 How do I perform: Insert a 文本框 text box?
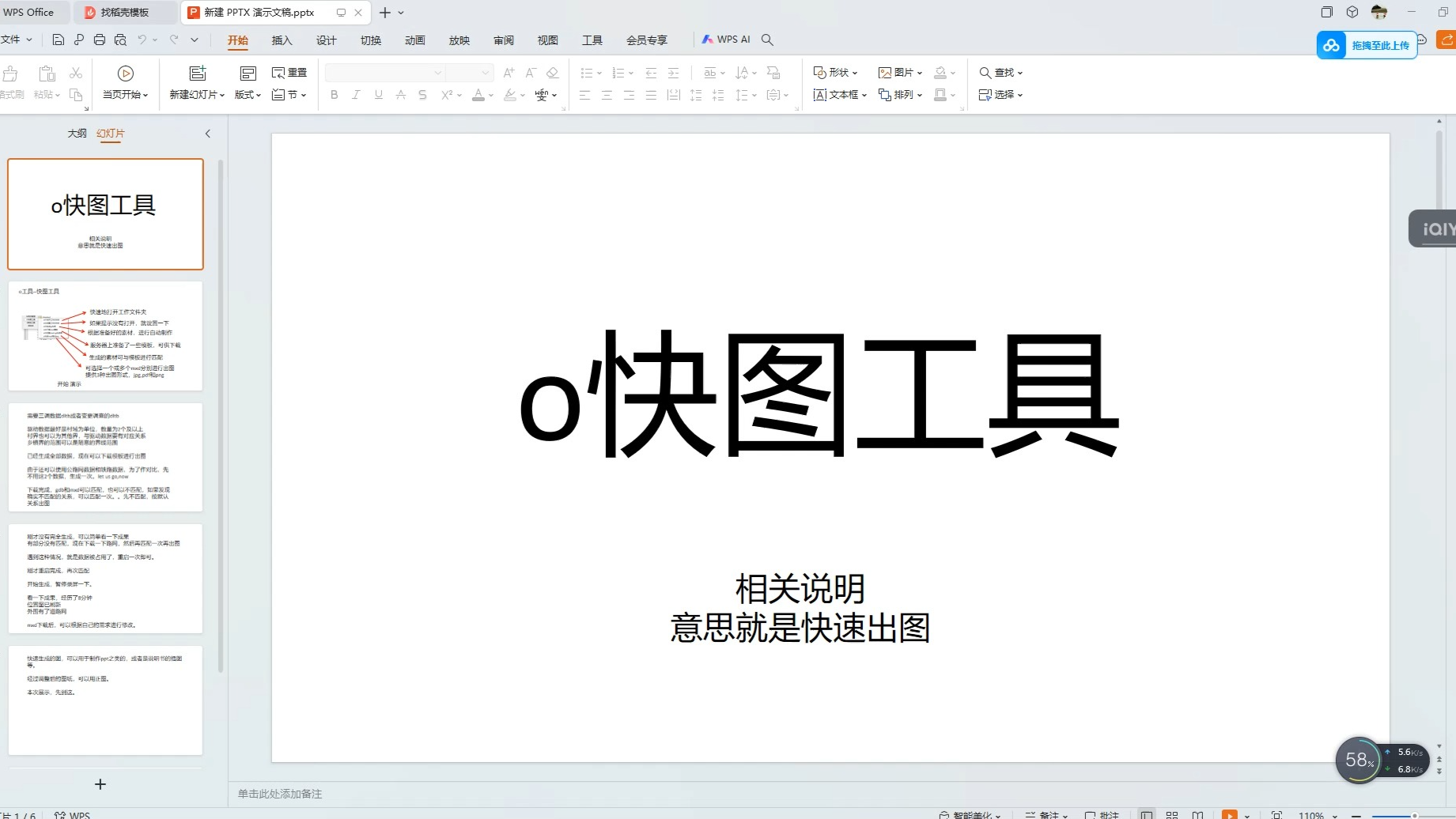838,95
